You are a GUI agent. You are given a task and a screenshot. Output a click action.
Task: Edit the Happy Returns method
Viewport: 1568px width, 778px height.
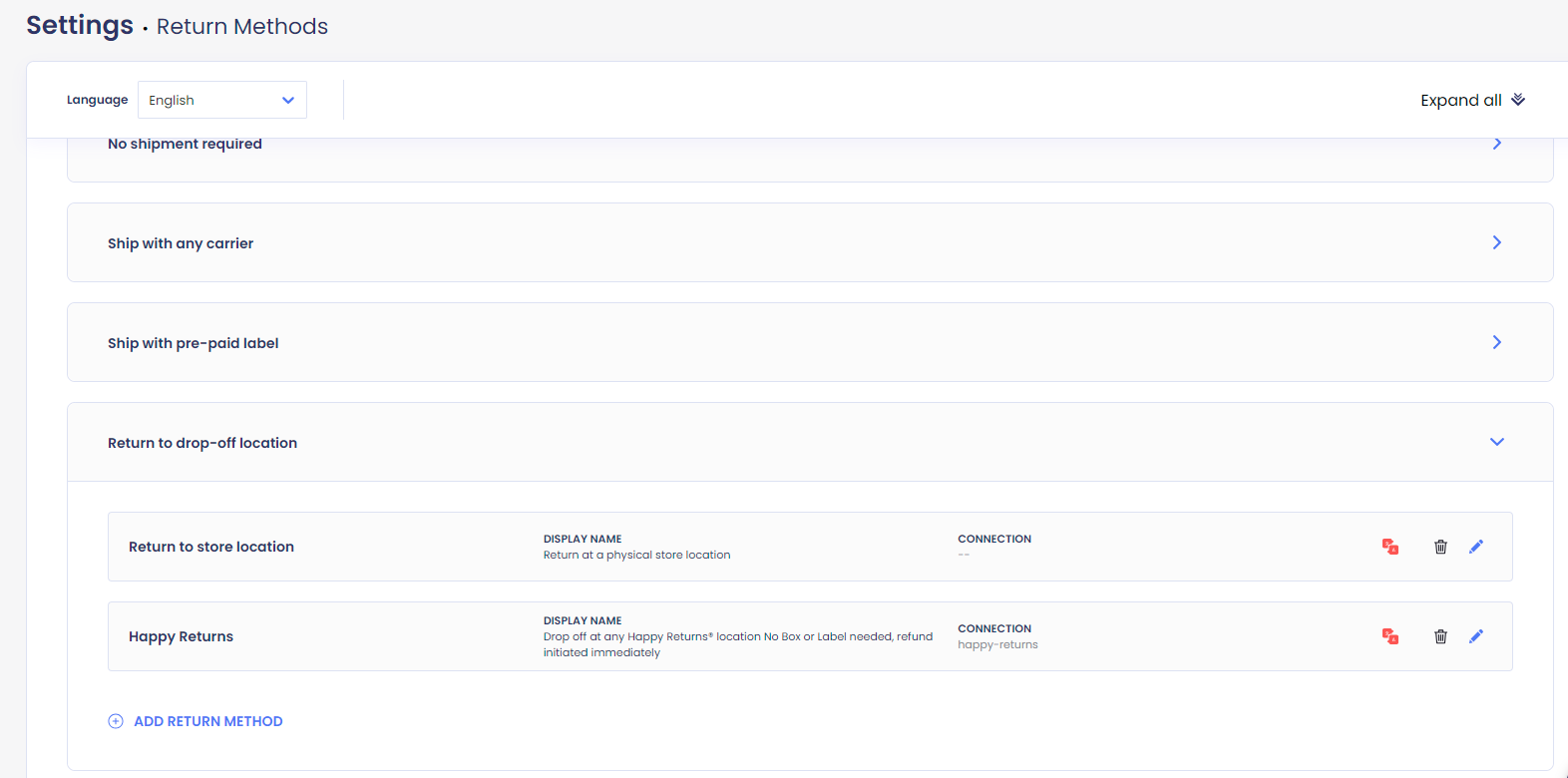coord(1476,636)
